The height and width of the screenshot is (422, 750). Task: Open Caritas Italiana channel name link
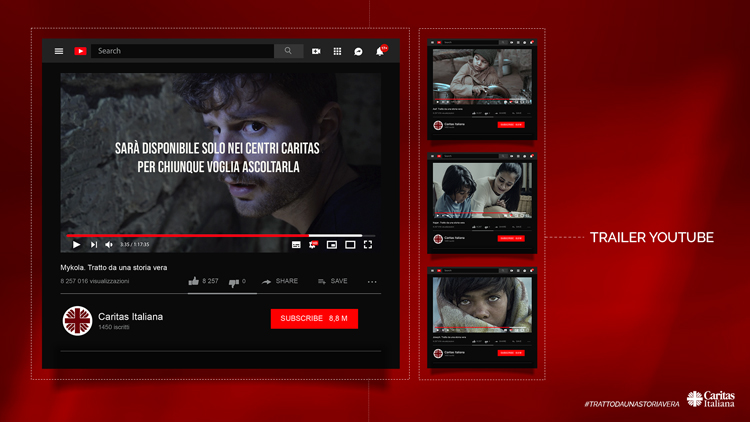click(131, 317)
